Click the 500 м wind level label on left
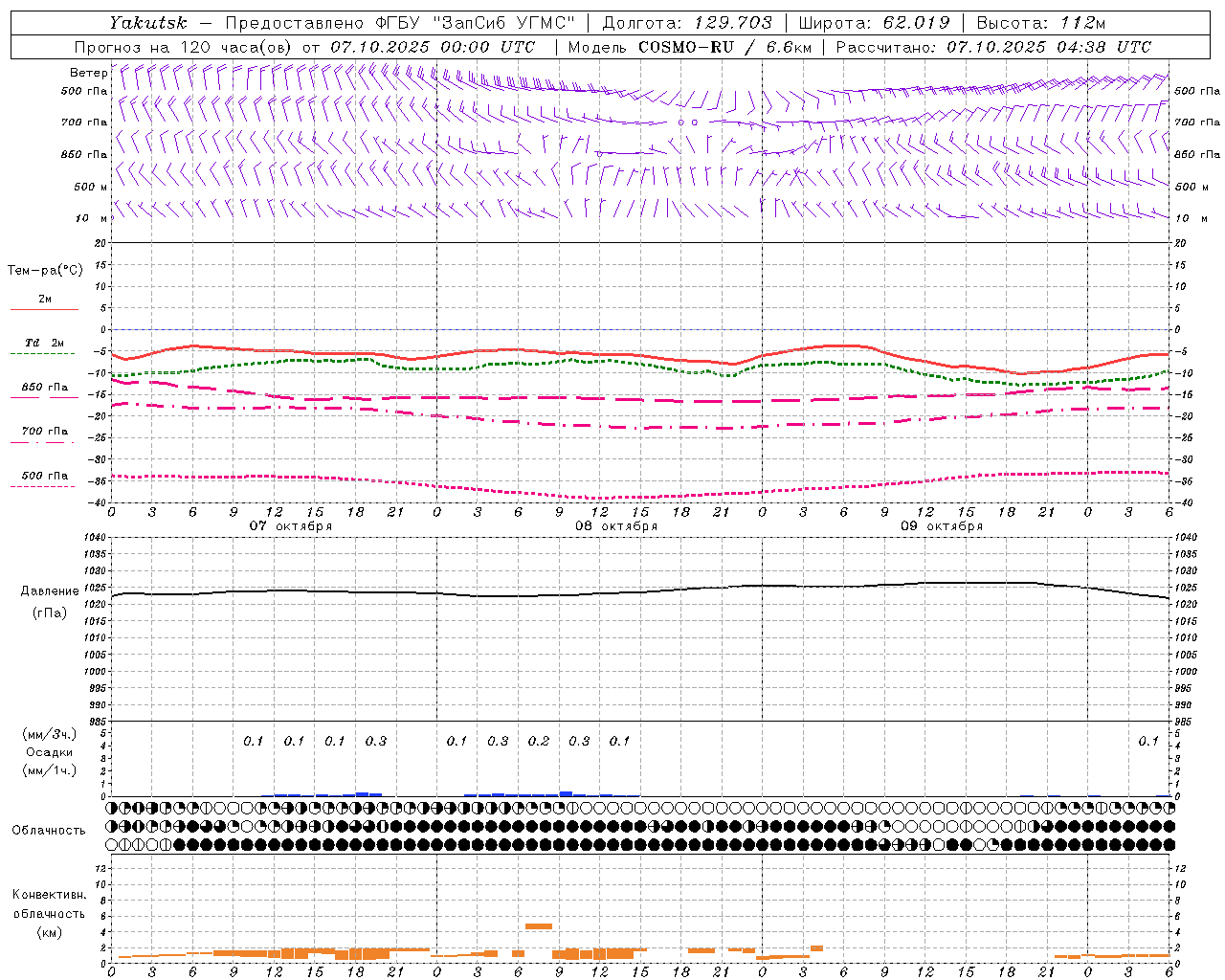1225x980 pixels. (91, 187)
